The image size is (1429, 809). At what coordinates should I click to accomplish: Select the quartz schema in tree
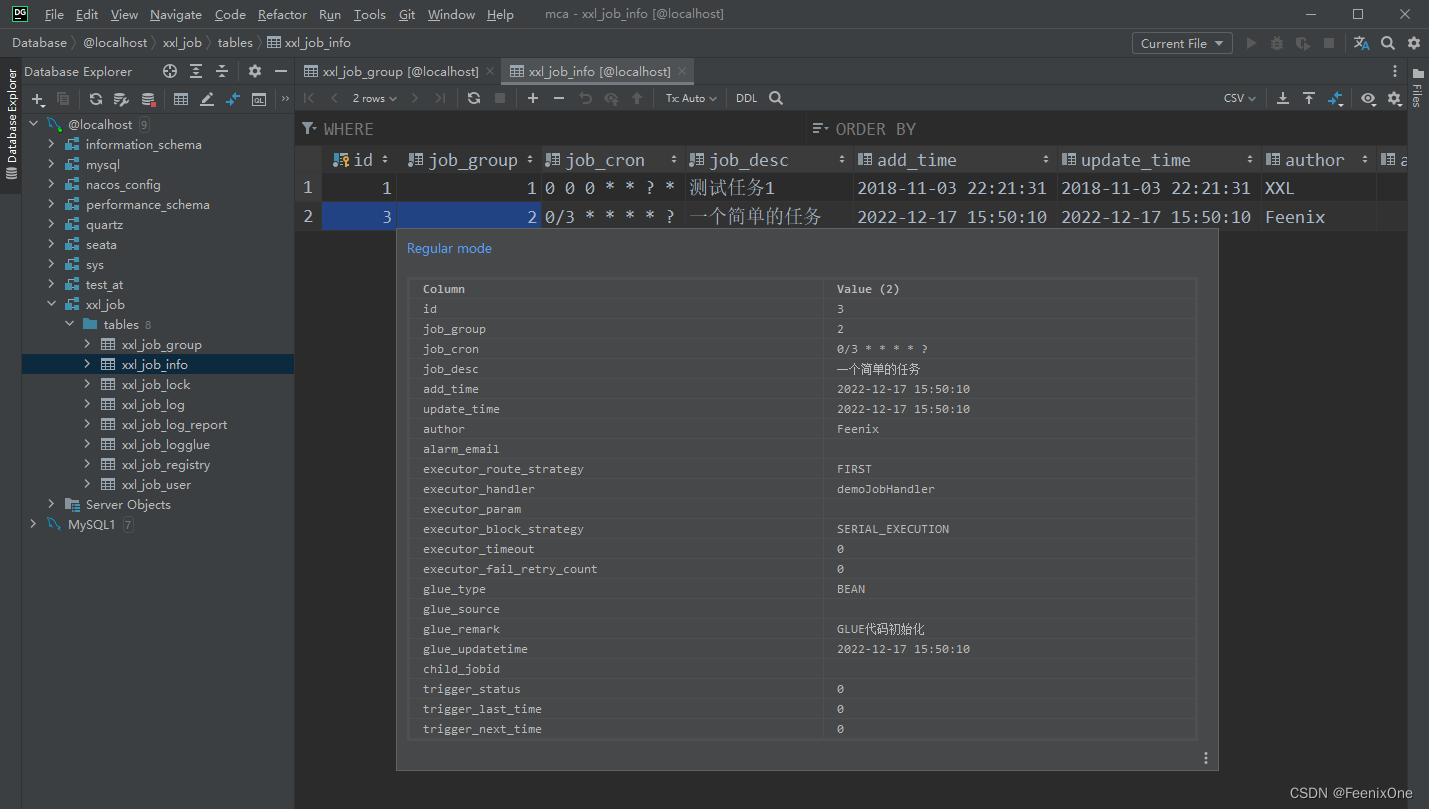(x=104, y=224)
